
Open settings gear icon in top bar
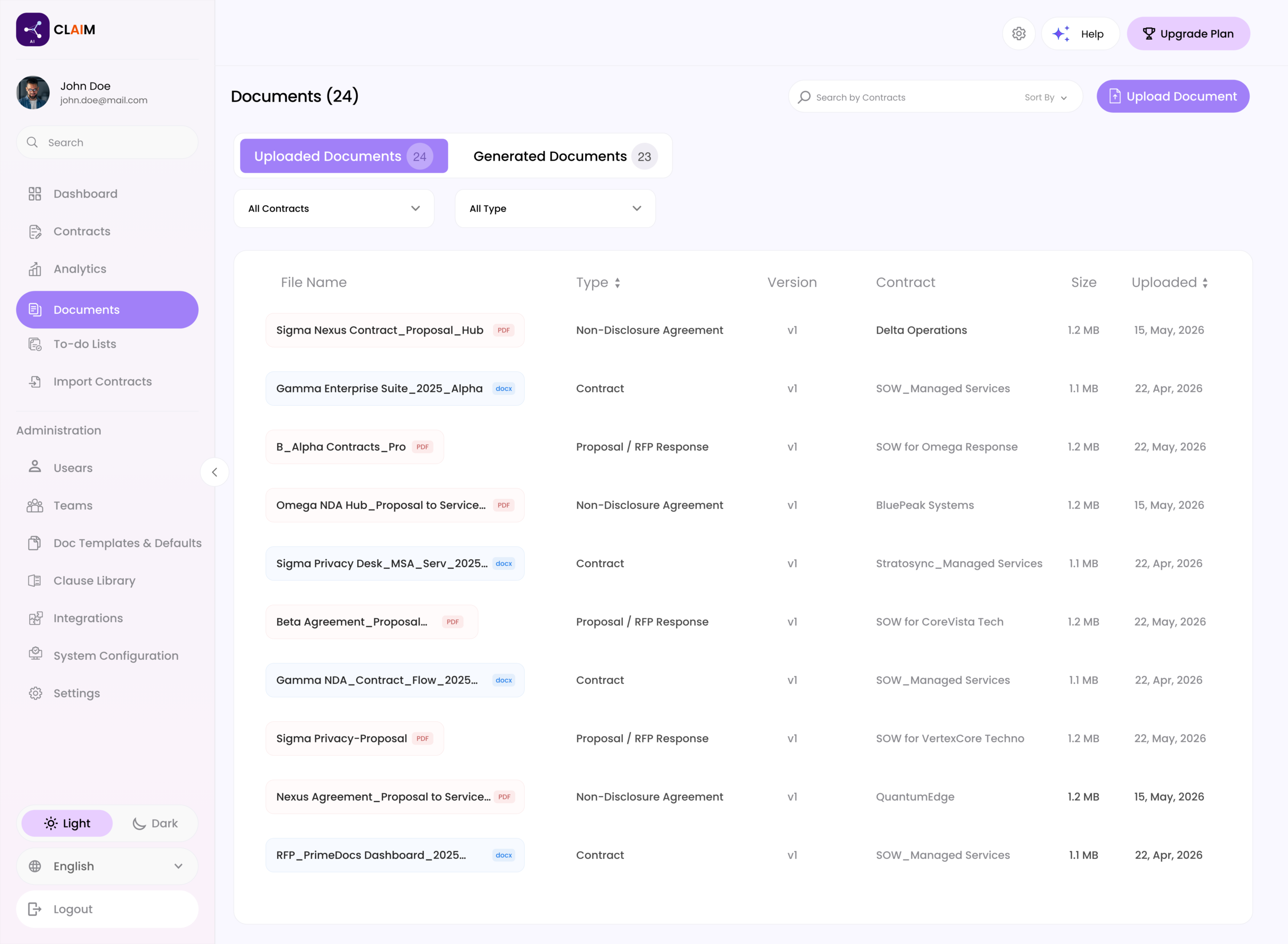click(x=1019, y=34)
